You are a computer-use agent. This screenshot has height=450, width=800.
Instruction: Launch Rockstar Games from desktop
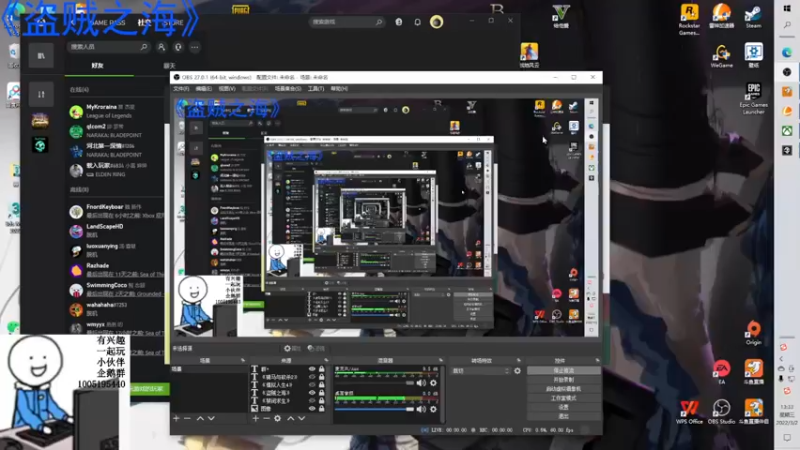pyautogui.click(x=689, y=19)
